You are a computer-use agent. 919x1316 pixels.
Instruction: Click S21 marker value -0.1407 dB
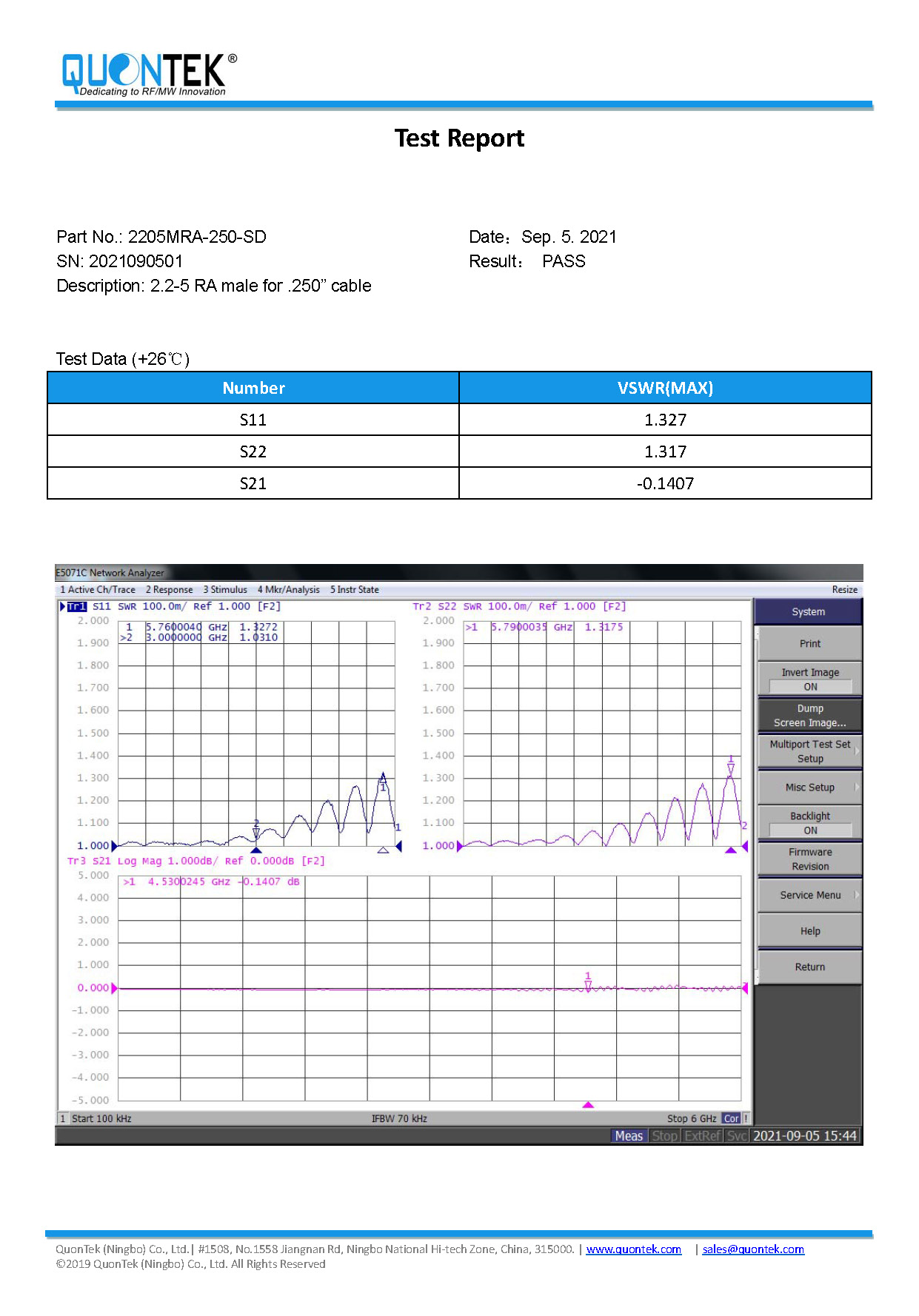pos(270,882)
